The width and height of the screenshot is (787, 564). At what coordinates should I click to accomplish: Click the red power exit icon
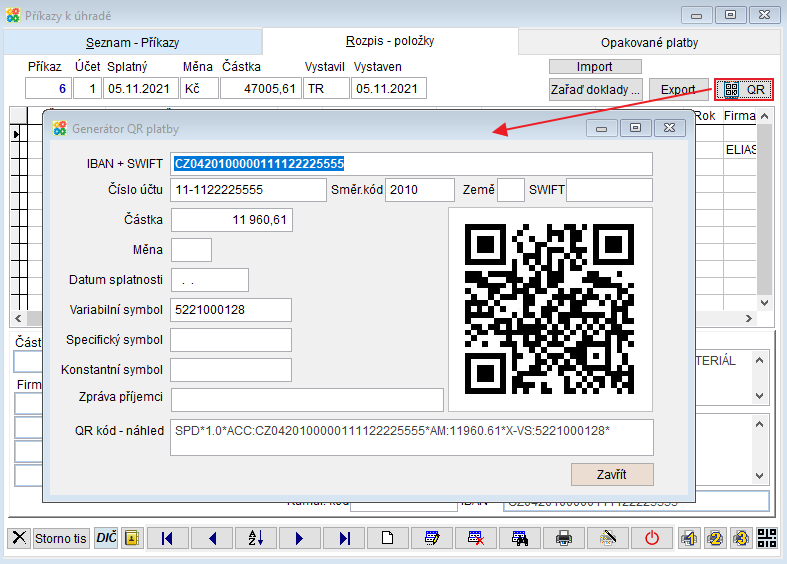coord(651,538)
